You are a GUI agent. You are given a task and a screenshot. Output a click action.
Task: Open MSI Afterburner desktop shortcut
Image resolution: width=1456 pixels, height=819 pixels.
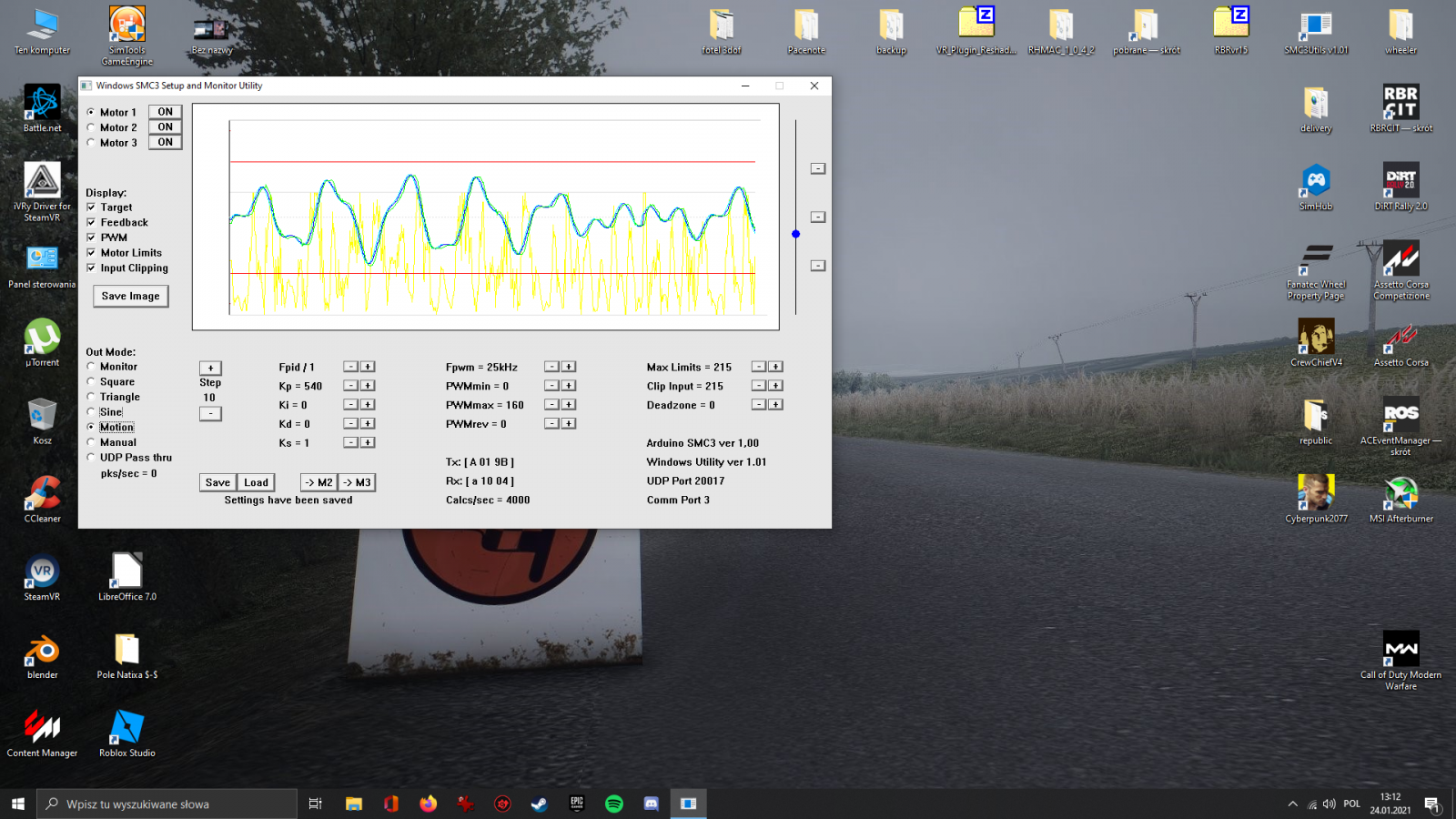click(x=1400, y=495)
